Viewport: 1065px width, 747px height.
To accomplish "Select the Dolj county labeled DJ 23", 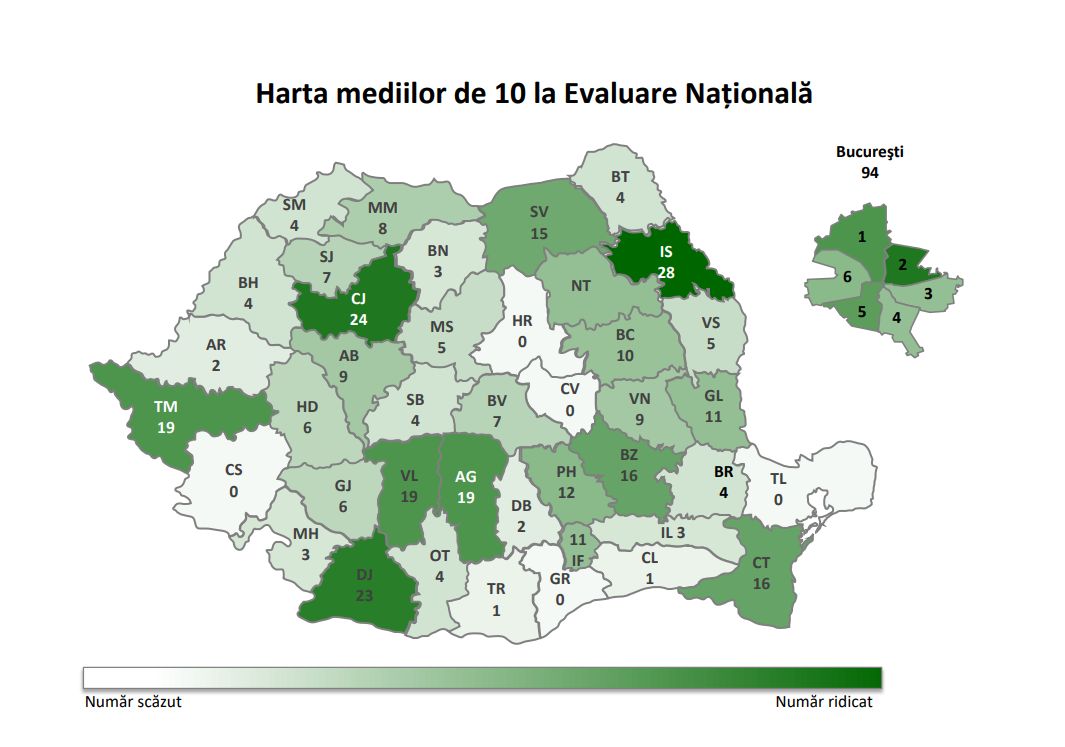I will (x=363, y=585).
